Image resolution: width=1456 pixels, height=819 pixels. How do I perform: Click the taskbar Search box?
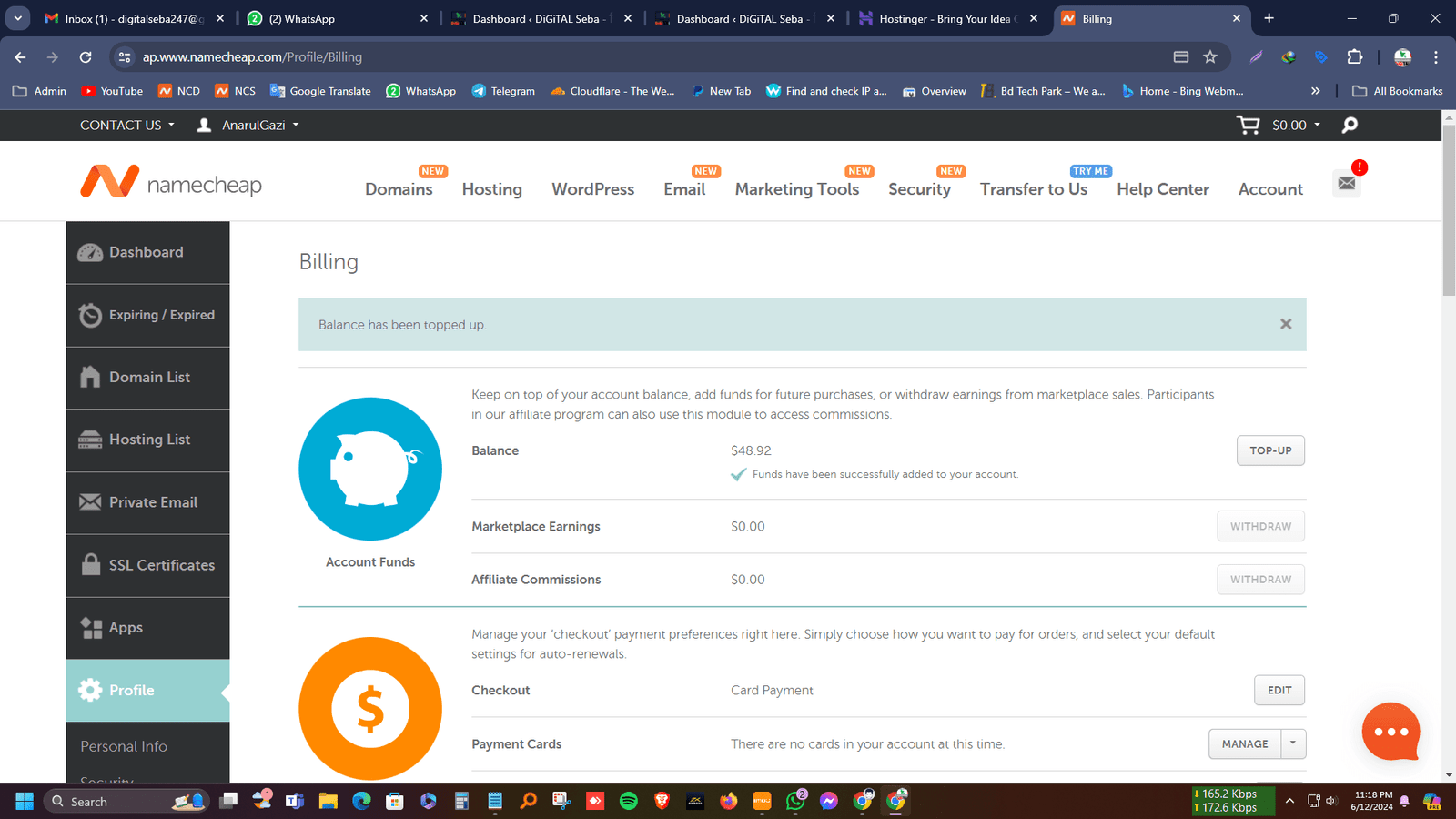point(126,801)
